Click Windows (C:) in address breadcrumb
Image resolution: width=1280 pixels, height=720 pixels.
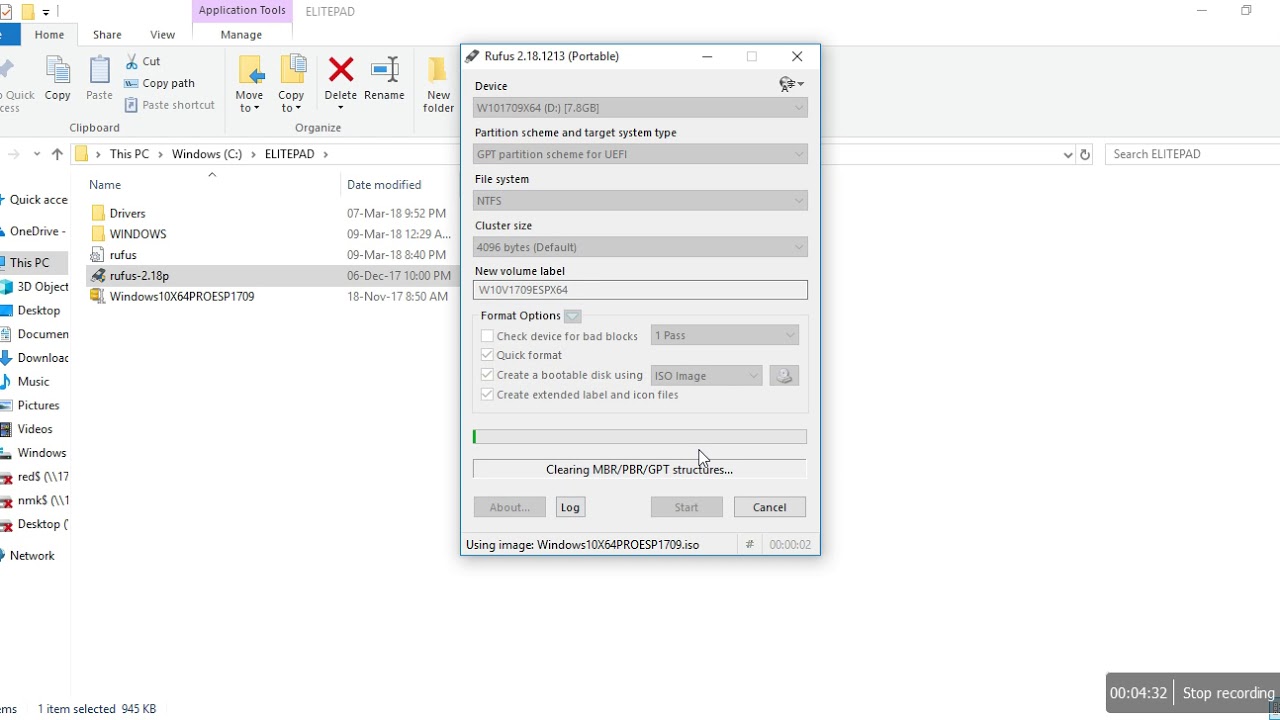207,154
